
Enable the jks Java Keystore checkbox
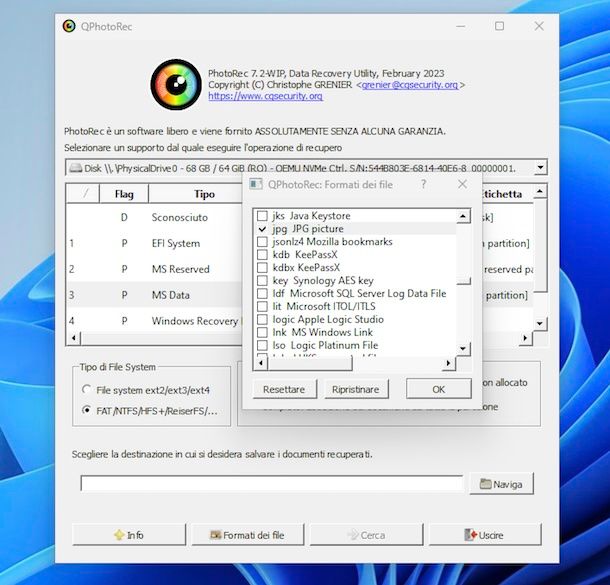(x=263, y=215)
